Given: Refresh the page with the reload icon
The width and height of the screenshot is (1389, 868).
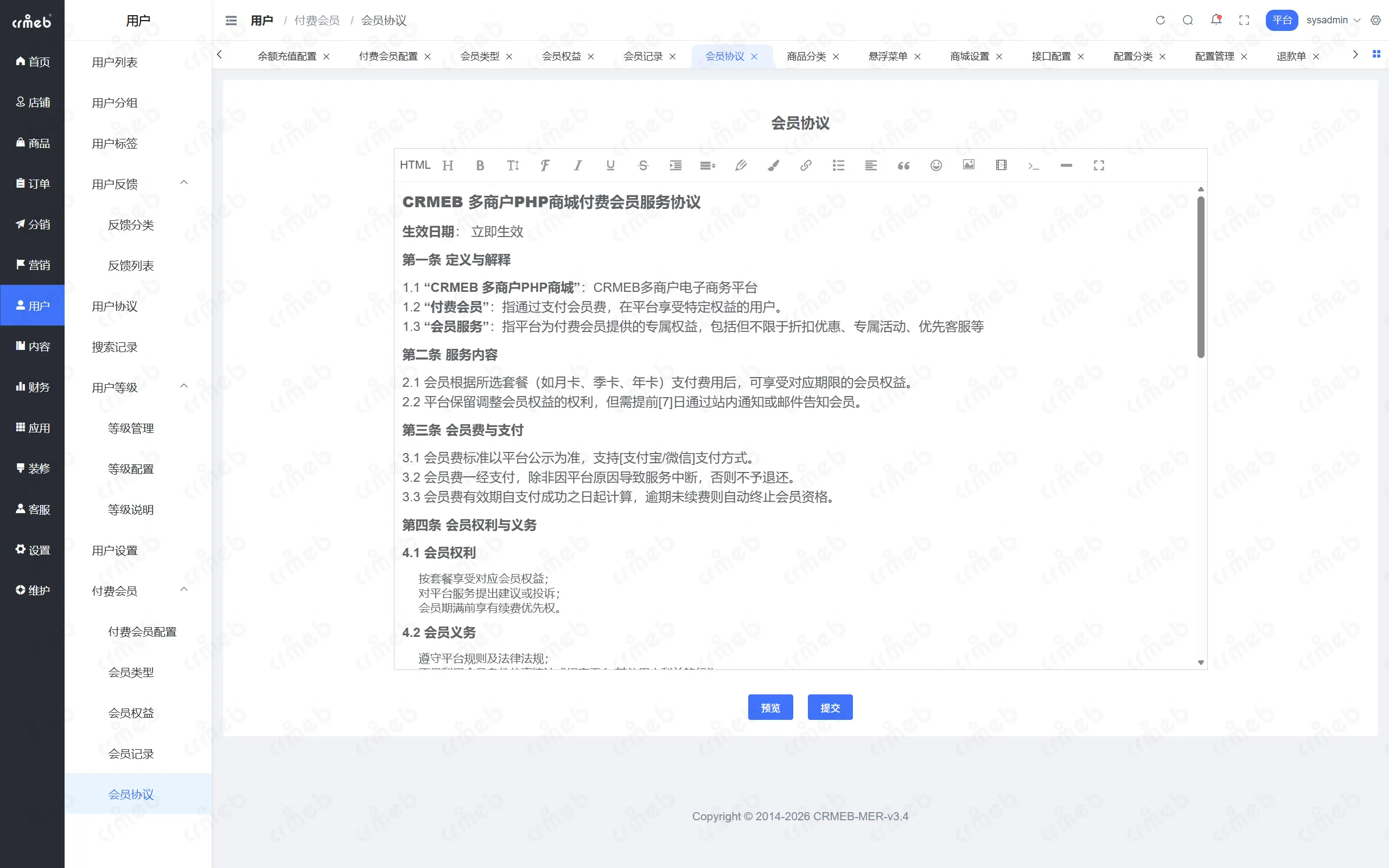Looking at the screenshot, I should pos(1160,20).
